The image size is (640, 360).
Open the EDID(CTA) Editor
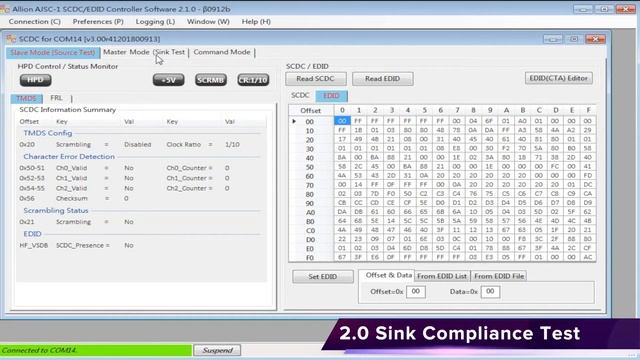coord(558,78)
